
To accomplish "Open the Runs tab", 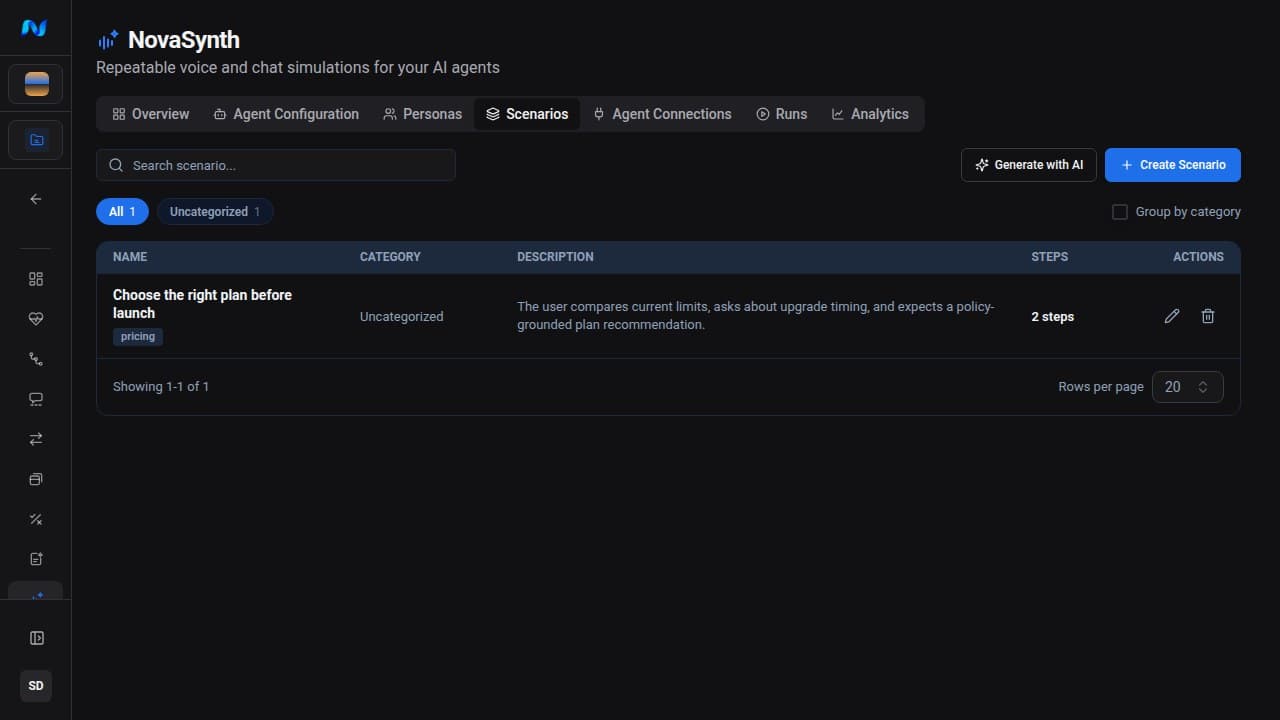I will click(x=782, y=114).
